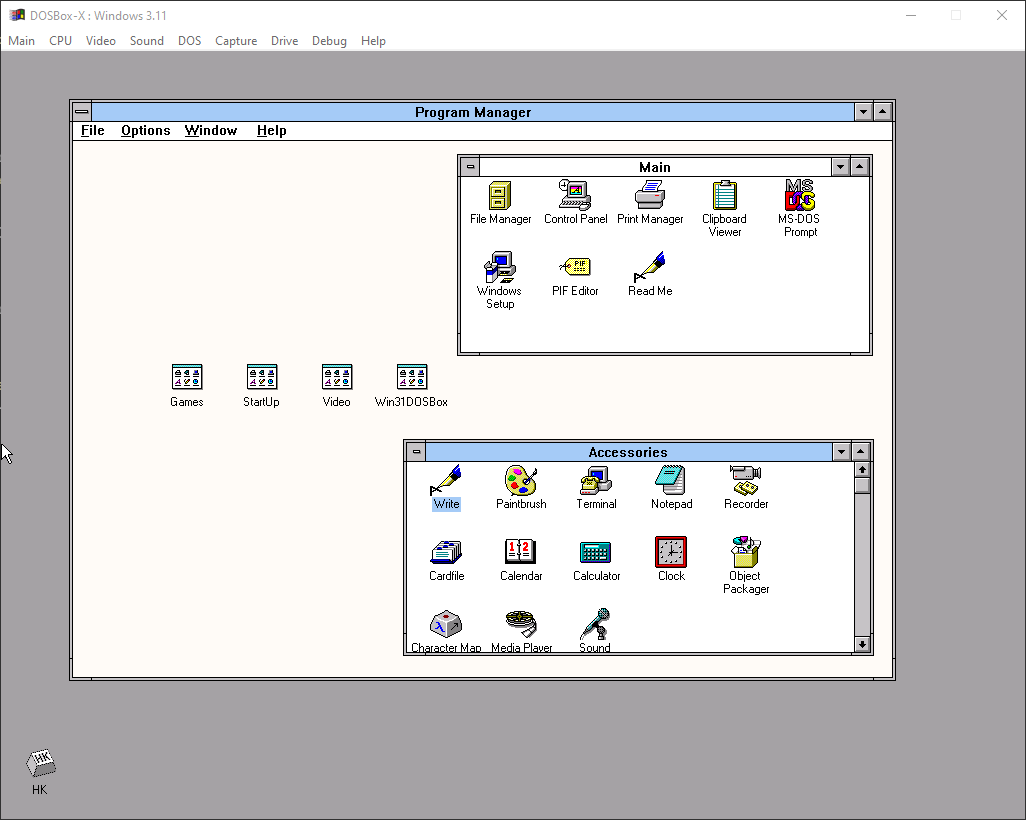
Task: Click the Main window title bar
Action: click(x=655, y=167)
